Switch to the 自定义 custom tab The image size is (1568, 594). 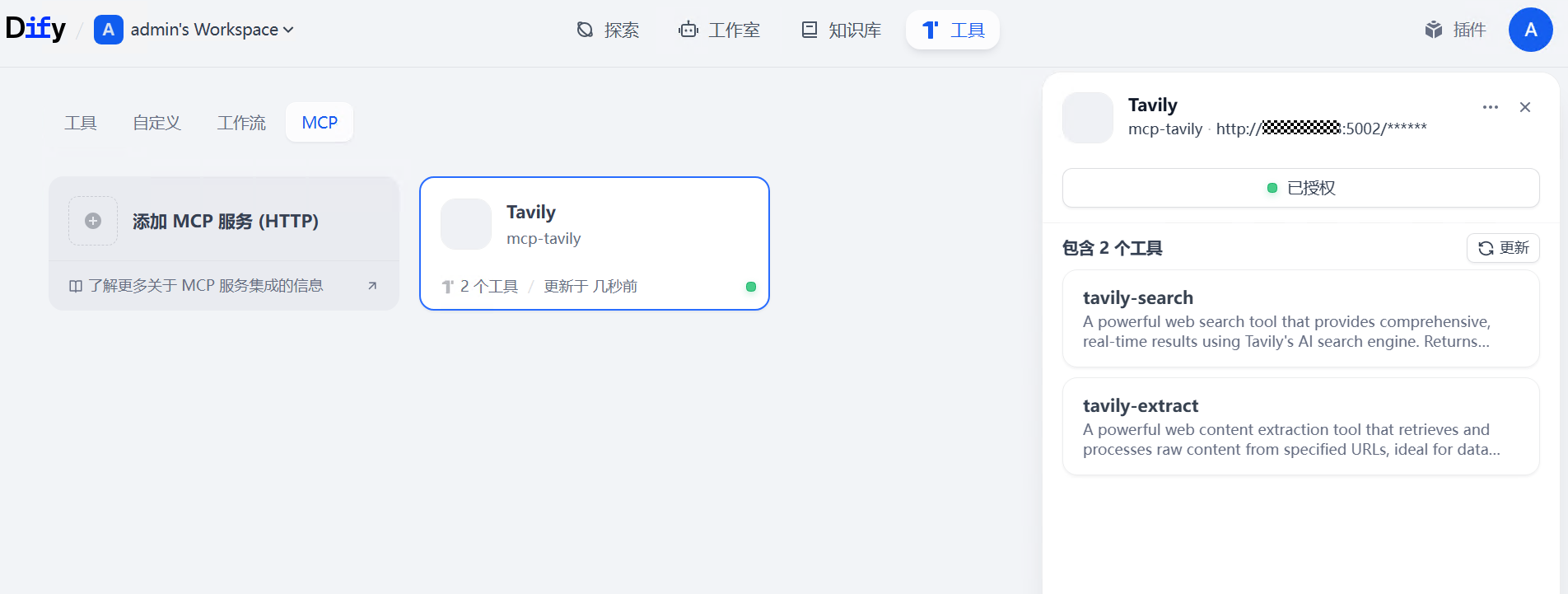(x=156, y=123)
